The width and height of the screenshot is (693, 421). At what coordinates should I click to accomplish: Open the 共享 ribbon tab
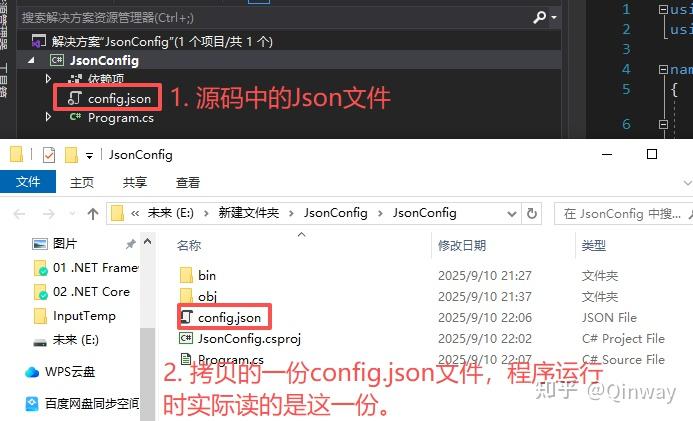[x=135, y=182]
